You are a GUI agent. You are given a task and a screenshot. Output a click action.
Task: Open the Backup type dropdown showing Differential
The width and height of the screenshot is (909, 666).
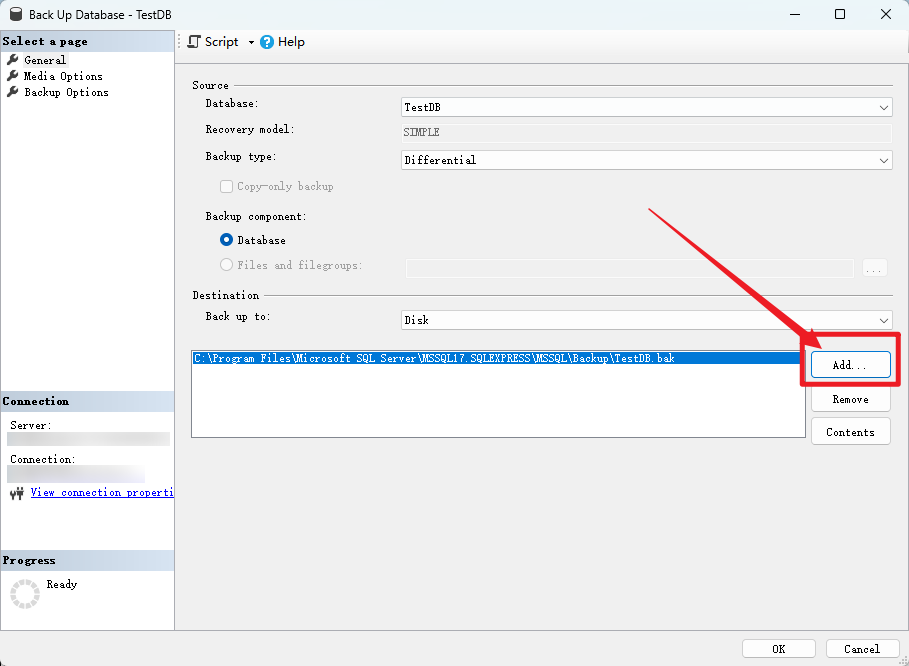[646, 160]
